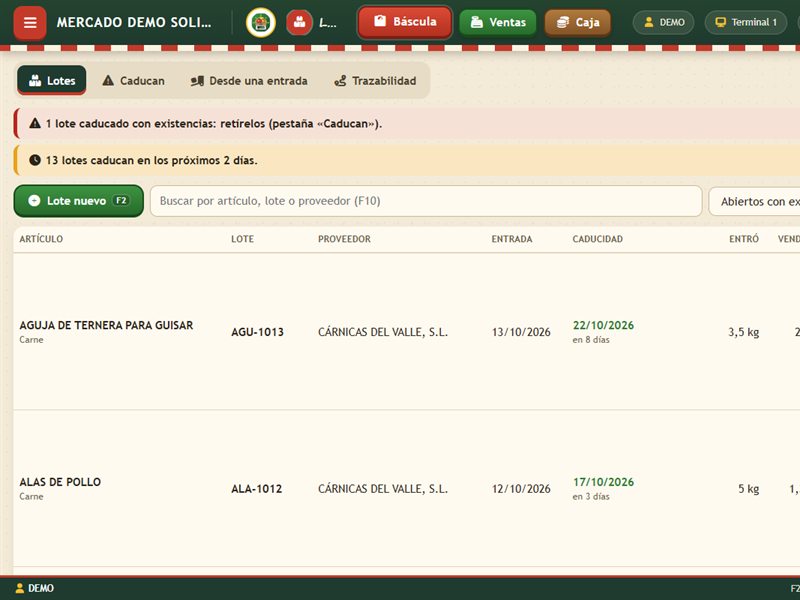This screenshot has width=800, height=600.
Task: Click entry date 13/10/2026
Action: pos(521,332)
